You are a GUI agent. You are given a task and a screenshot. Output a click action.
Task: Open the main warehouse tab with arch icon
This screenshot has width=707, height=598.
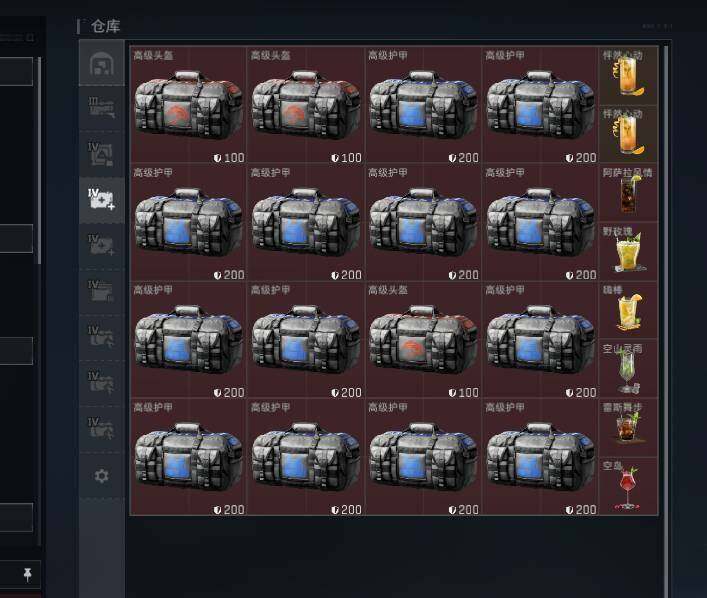pos(101,63)
